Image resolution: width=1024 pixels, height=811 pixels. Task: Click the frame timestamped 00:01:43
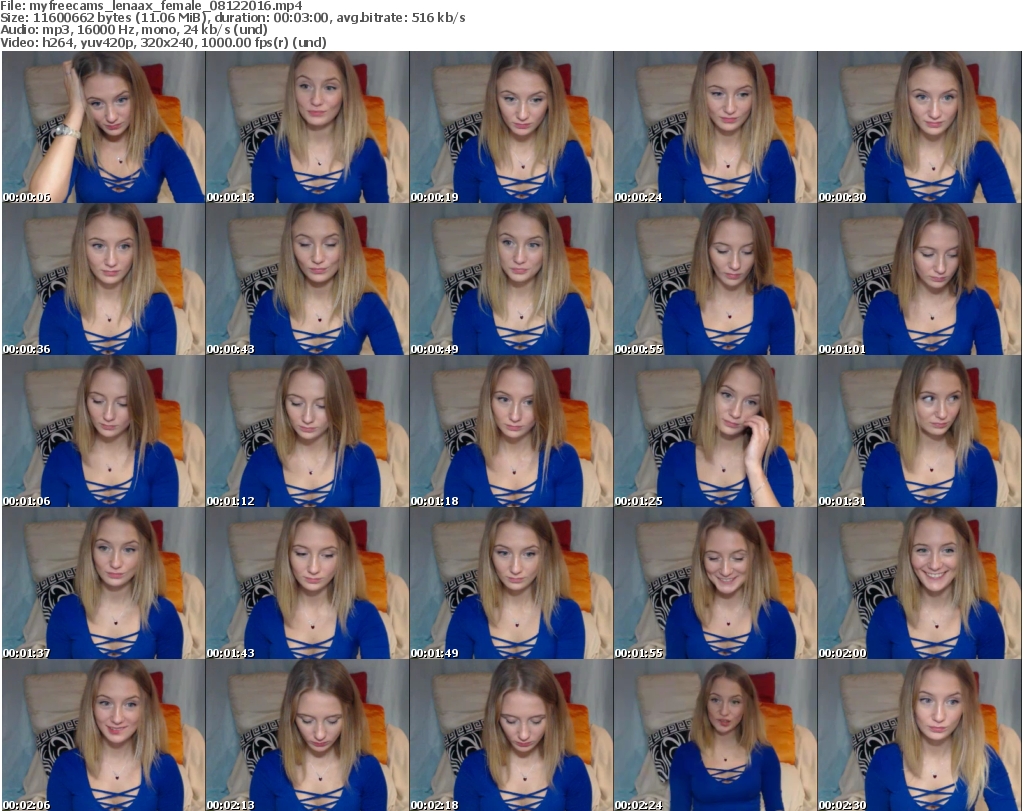click(x=308, y=583)
